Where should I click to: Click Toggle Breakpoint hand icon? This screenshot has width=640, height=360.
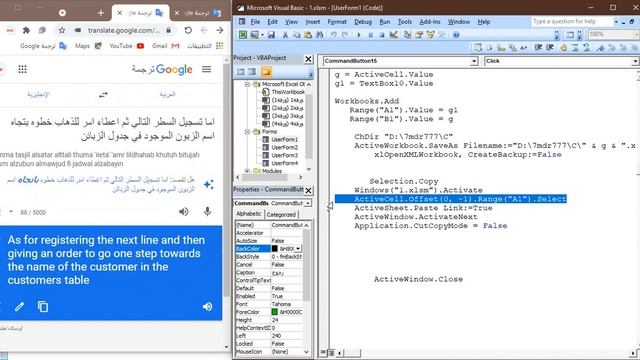tap(564, 48)
